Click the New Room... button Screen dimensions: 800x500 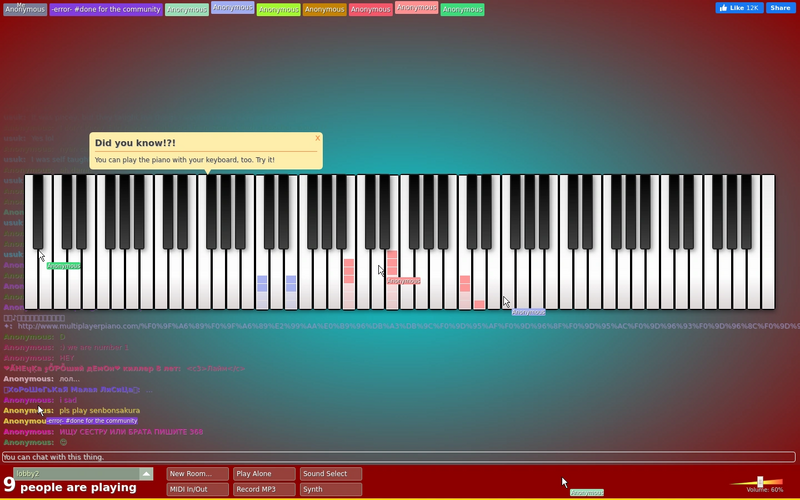(197, 474)
